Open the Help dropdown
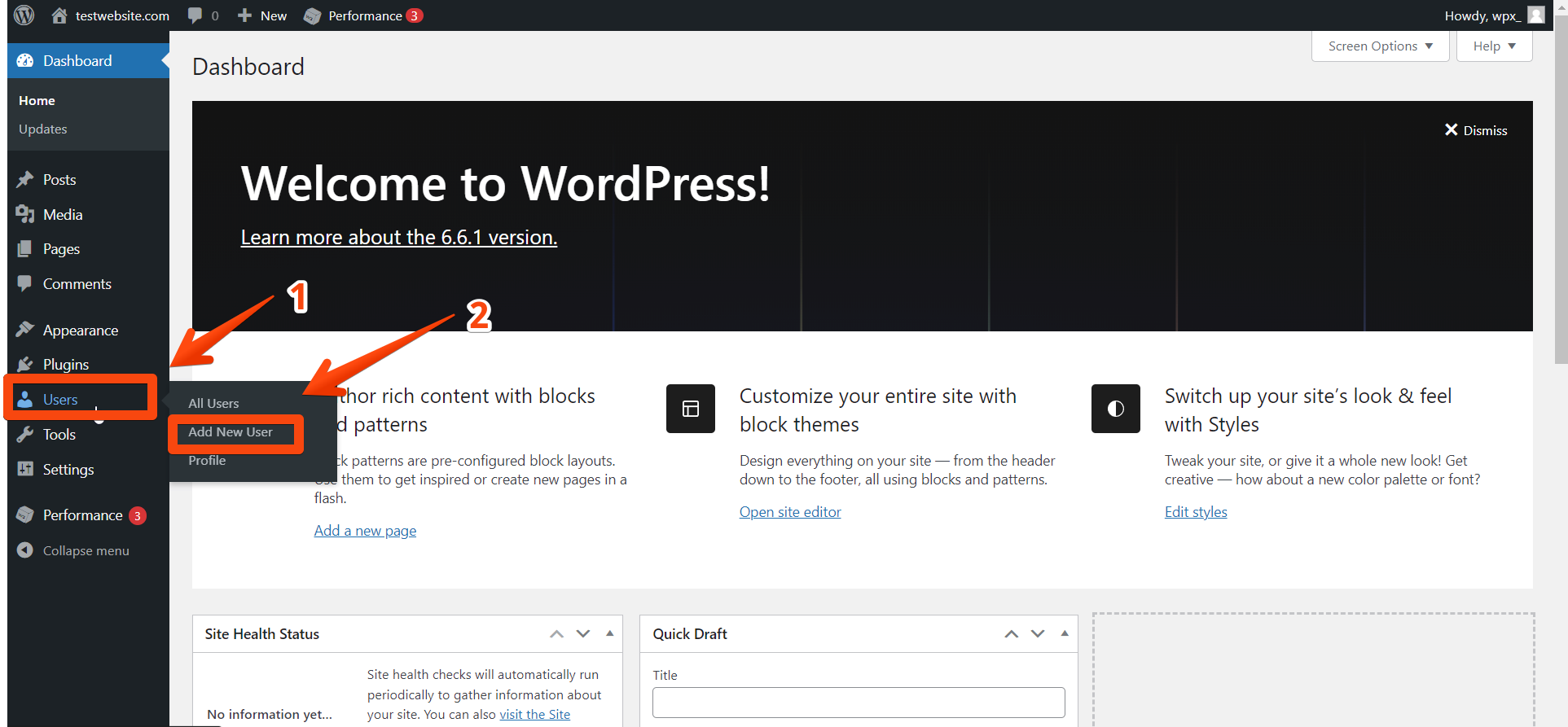The image size is (1568, 727). pyautogui.click(x=1495, y=46)
